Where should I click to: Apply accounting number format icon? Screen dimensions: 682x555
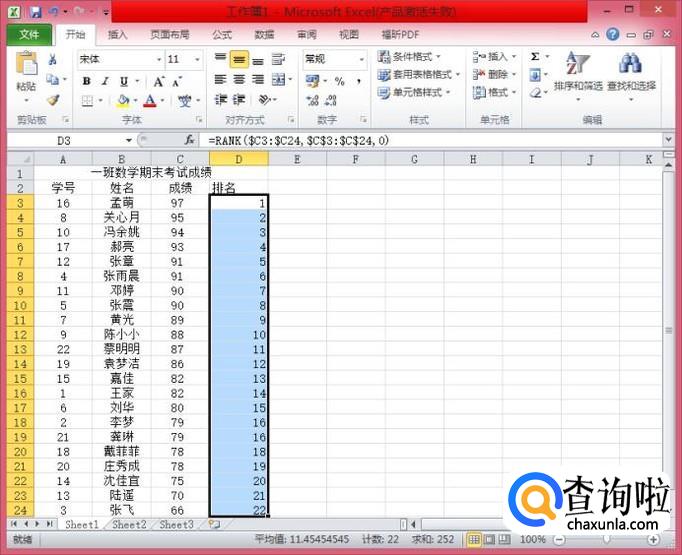(x=312, y=80)
